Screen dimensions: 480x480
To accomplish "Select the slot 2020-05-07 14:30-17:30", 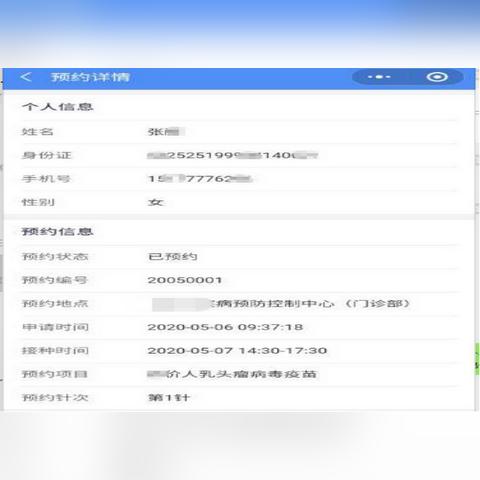I will pos(237,351).
